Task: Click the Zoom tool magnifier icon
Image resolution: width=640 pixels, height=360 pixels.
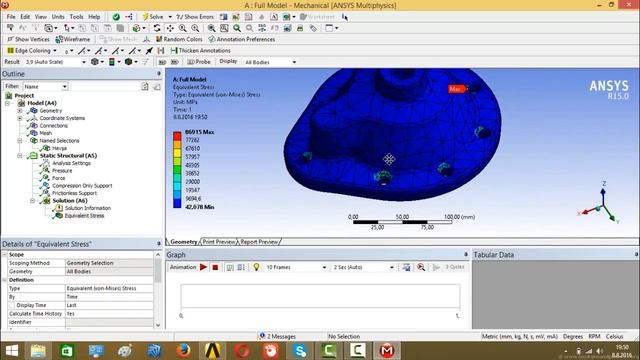Action: click(x=182, y=28)
